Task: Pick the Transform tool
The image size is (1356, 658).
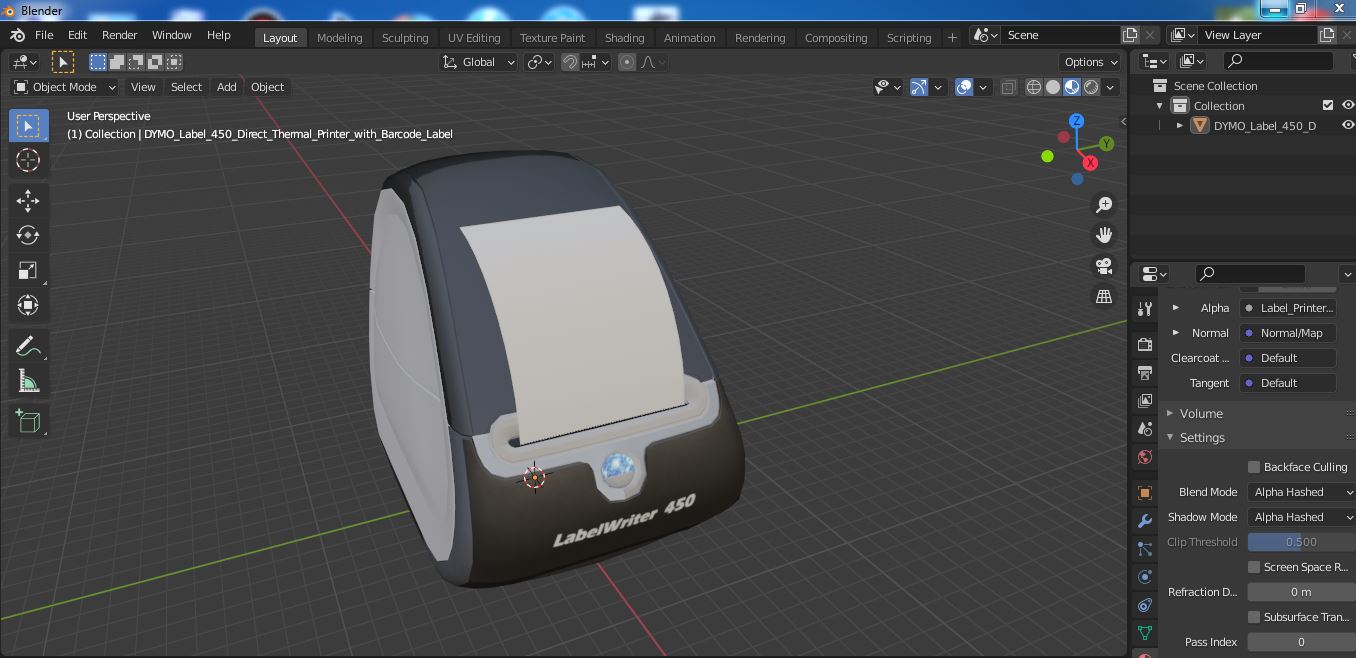Action: point(28,305)
